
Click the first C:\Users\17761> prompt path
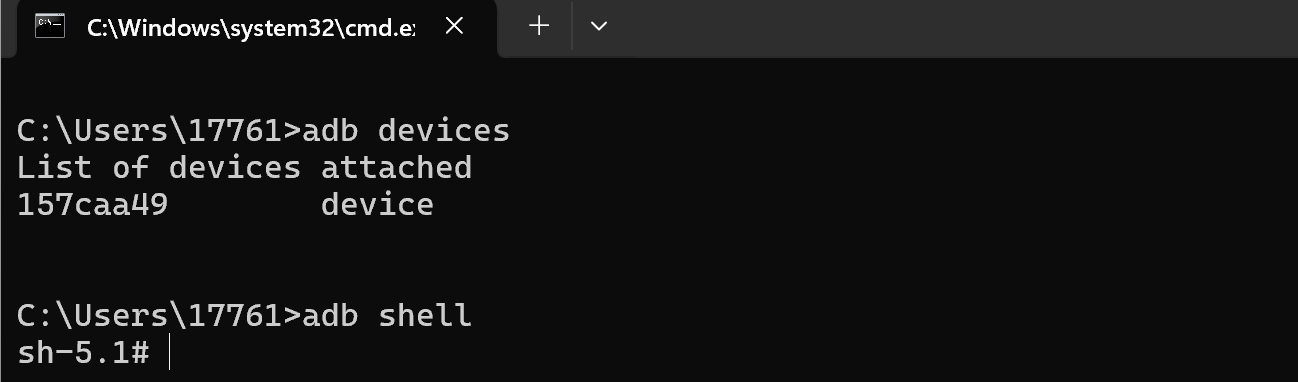tap(159, 131)
